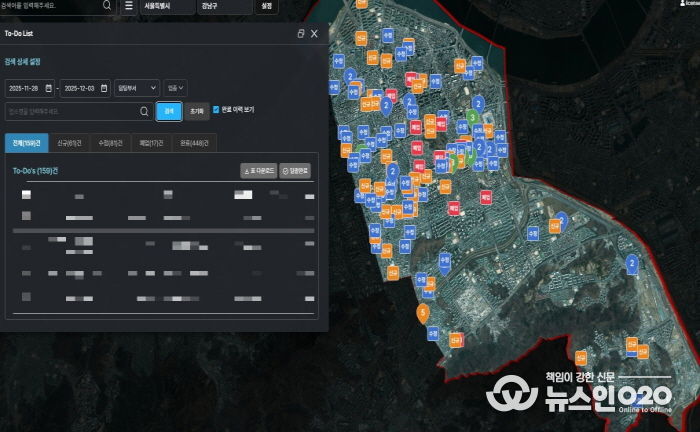700x432 pixels.
Task: Click the green cluster marker numbered 3
Action: coord(470,119)
